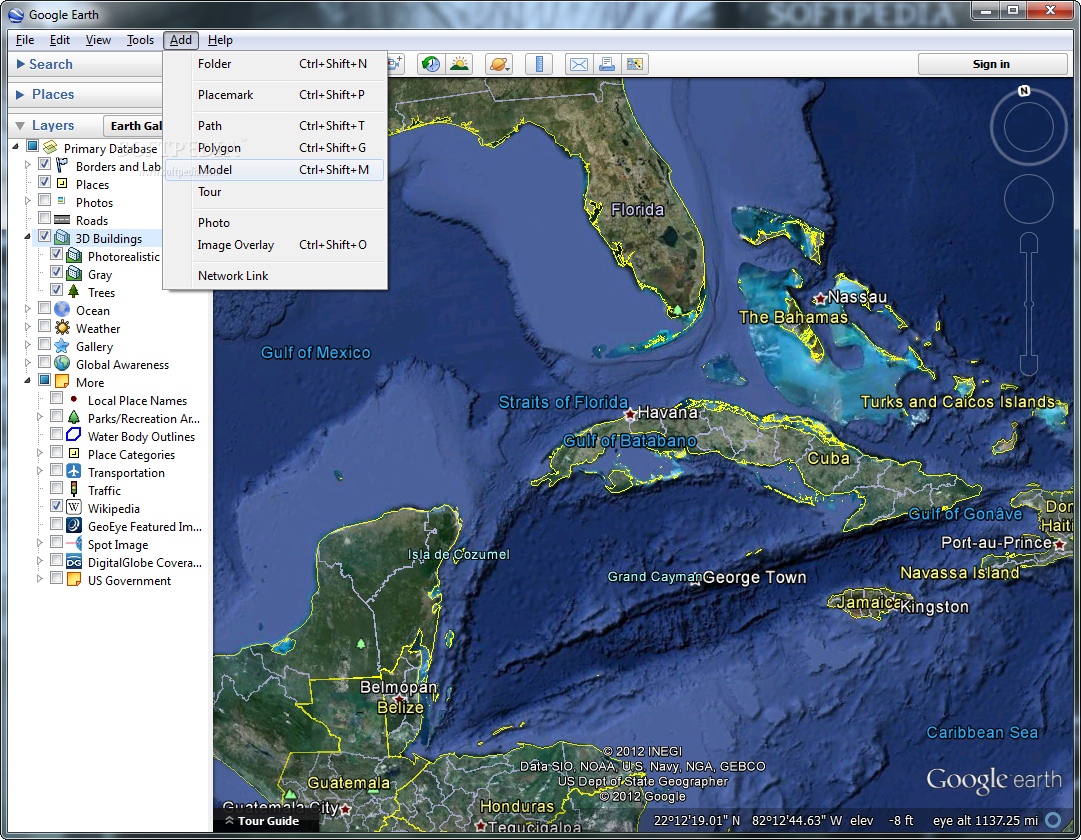Click the Look joystick compass ring
The image size is (1081, 840).
pyautogui.click(x=1029, y=127)
